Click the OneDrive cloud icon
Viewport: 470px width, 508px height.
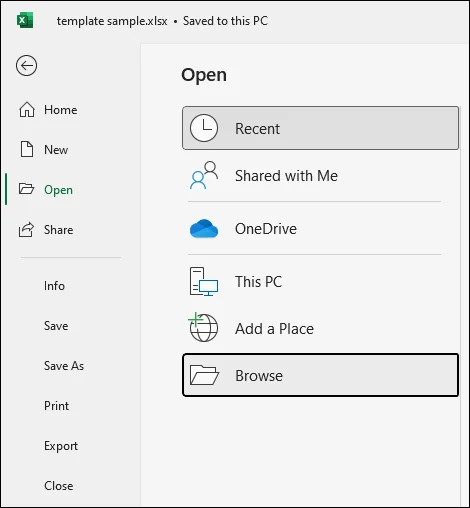204,229
